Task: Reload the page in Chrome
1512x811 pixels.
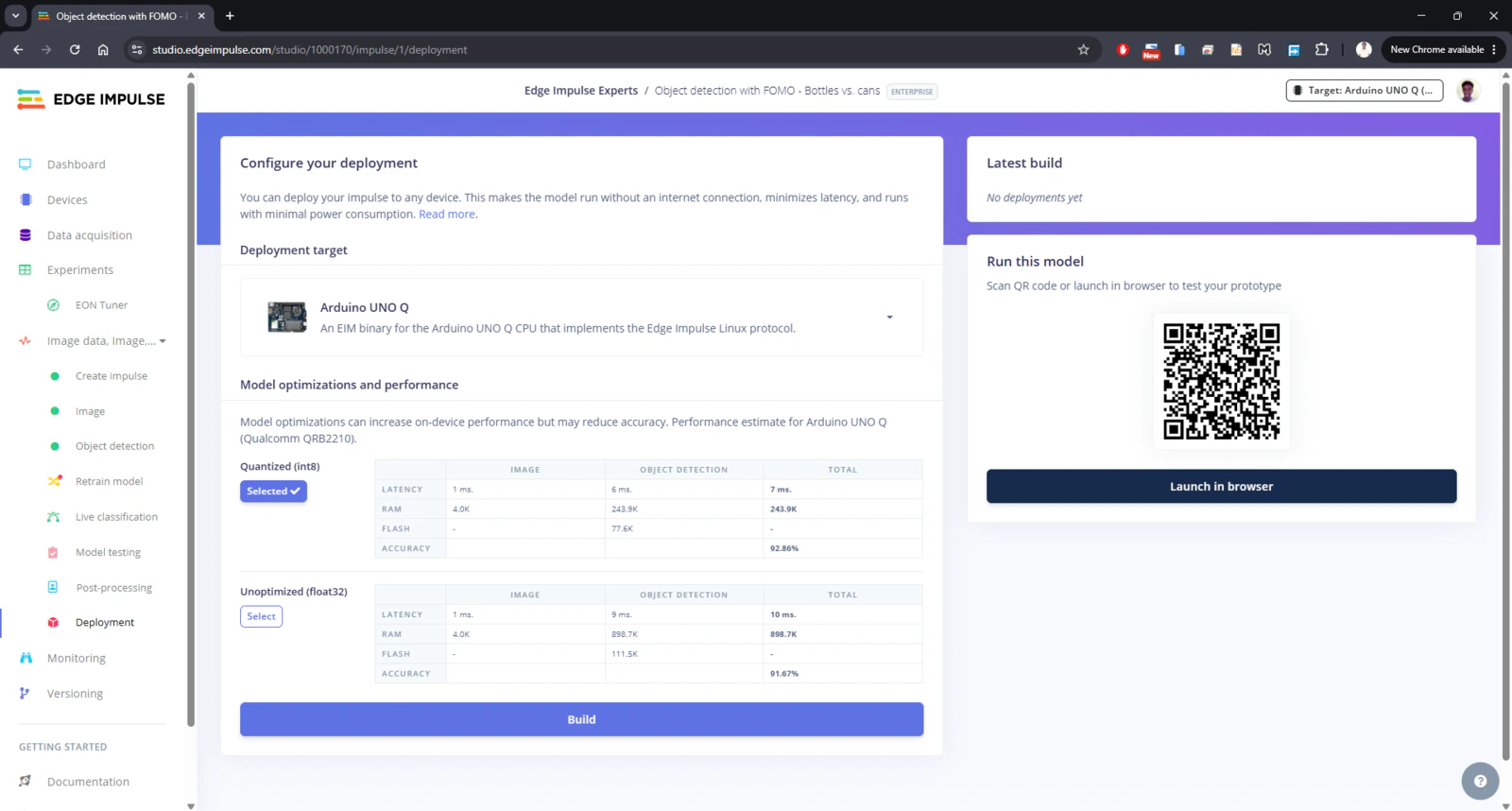Action: click(x=75, y=50)
